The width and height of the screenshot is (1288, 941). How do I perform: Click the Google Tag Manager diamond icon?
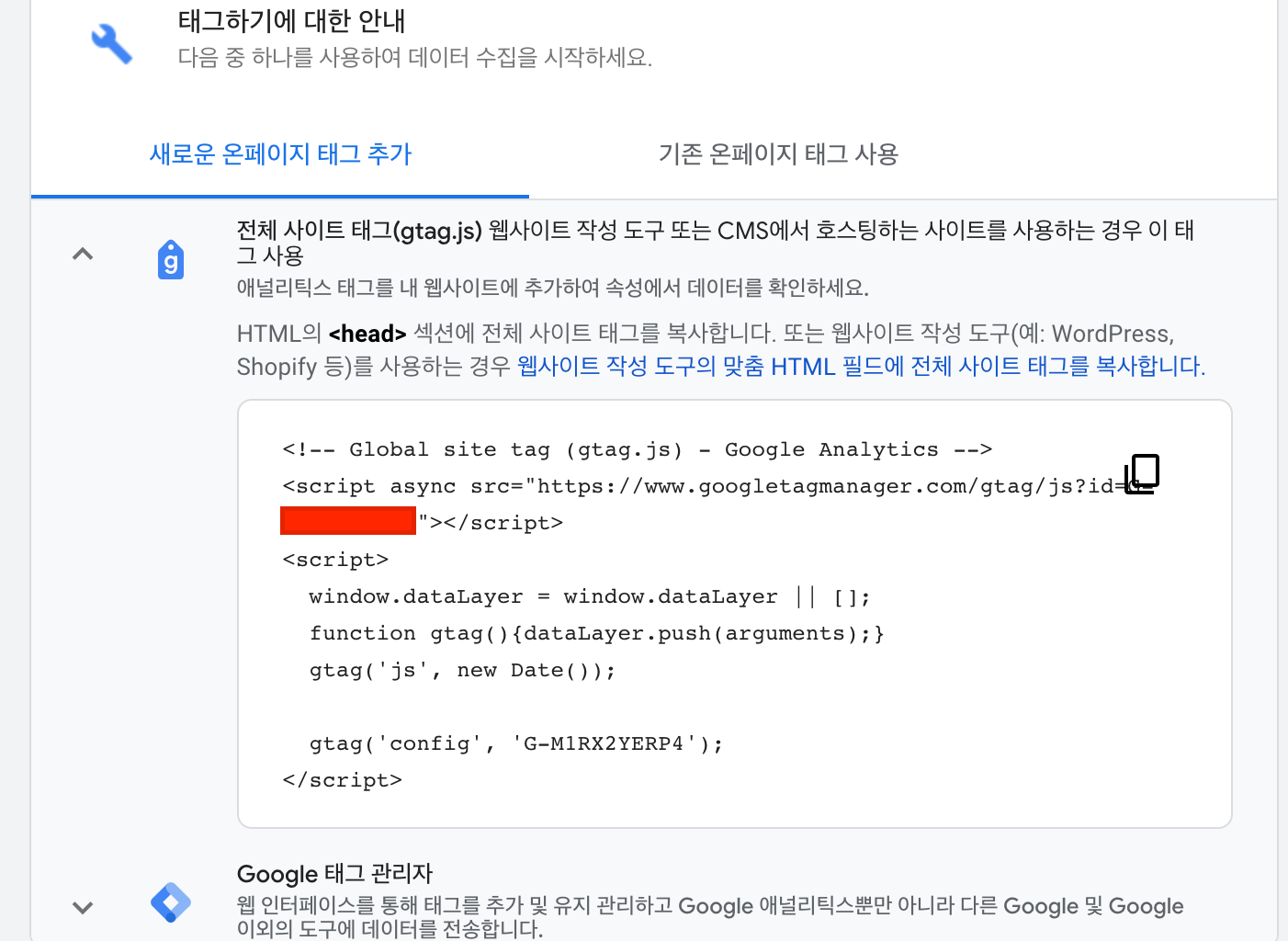tap(171, 902)
